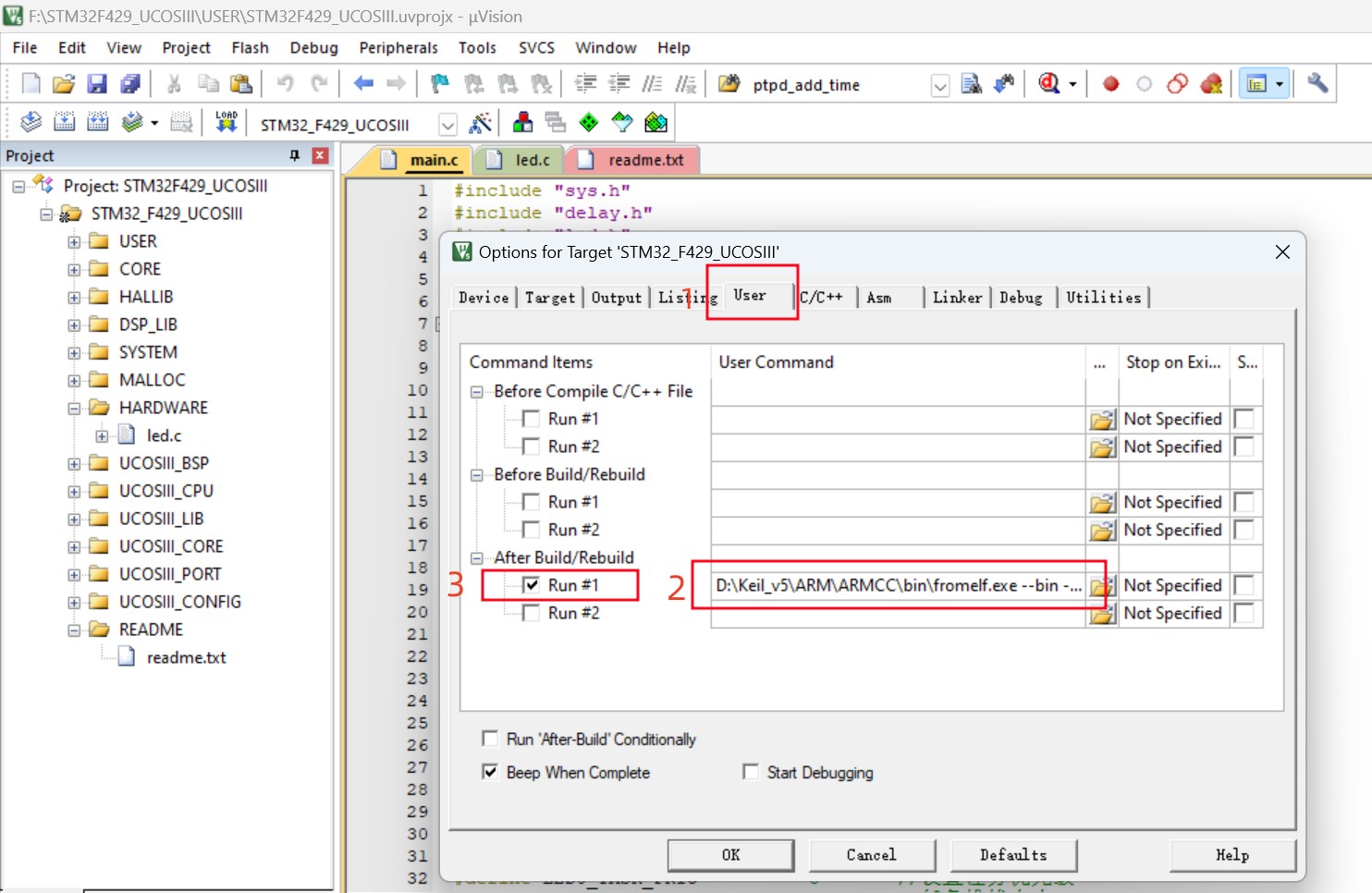
Task: Open file using the folder icon
Action: click(x=64, y=84)
